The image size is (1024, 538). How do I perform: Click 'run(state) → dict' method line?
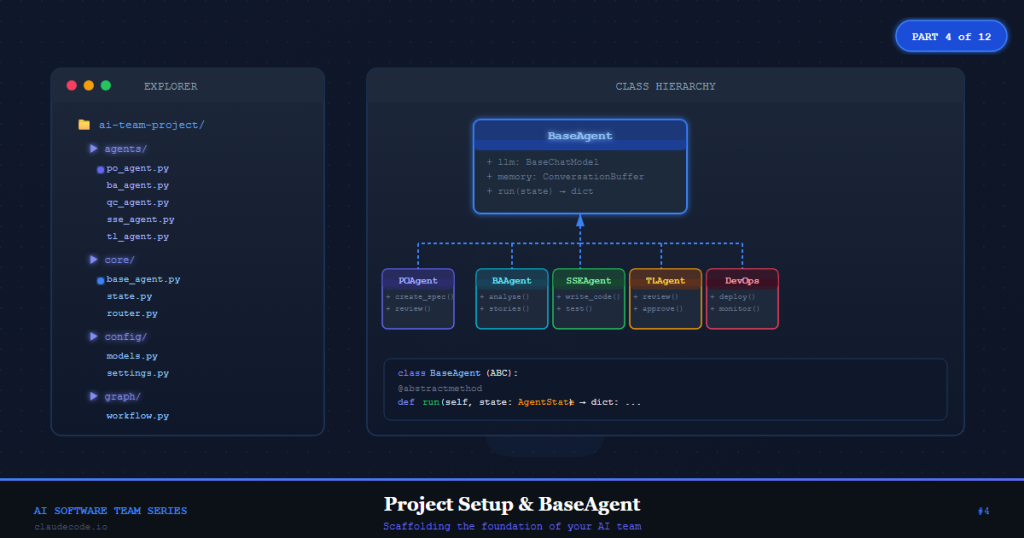539,191
